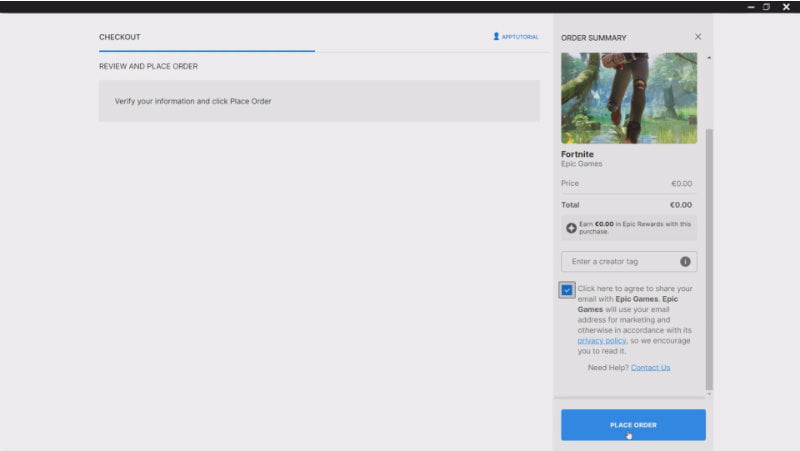Click the Price €0.00 value
The height and width of the screenshot is (451, 800).
pyautogui.click(x=682, y=184)
